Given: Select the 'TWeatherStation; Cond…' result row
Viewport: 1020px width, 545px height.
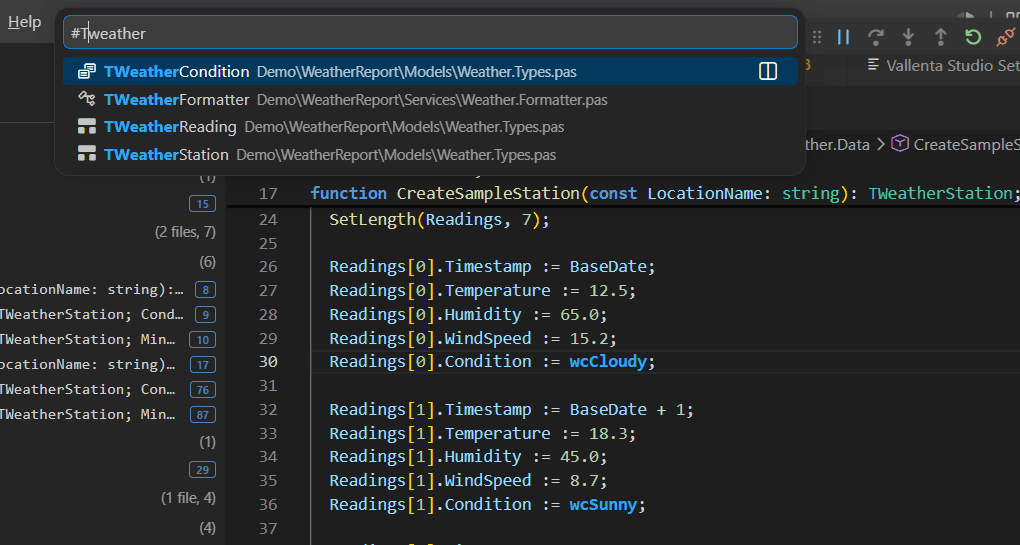Looking at the screenshot, I should 108,314.
